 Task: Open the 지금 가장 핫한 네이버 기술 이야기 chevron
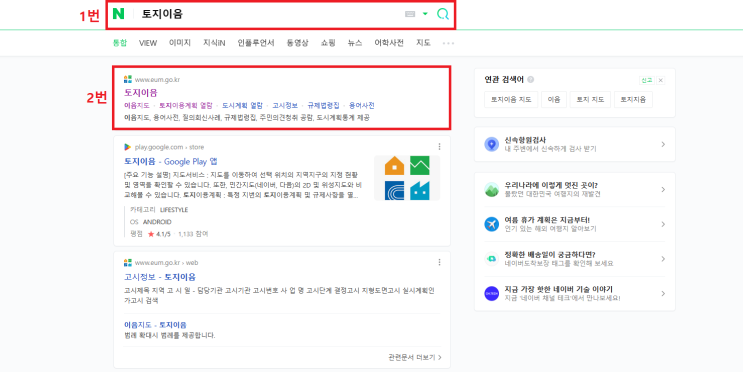click(663, 293)
